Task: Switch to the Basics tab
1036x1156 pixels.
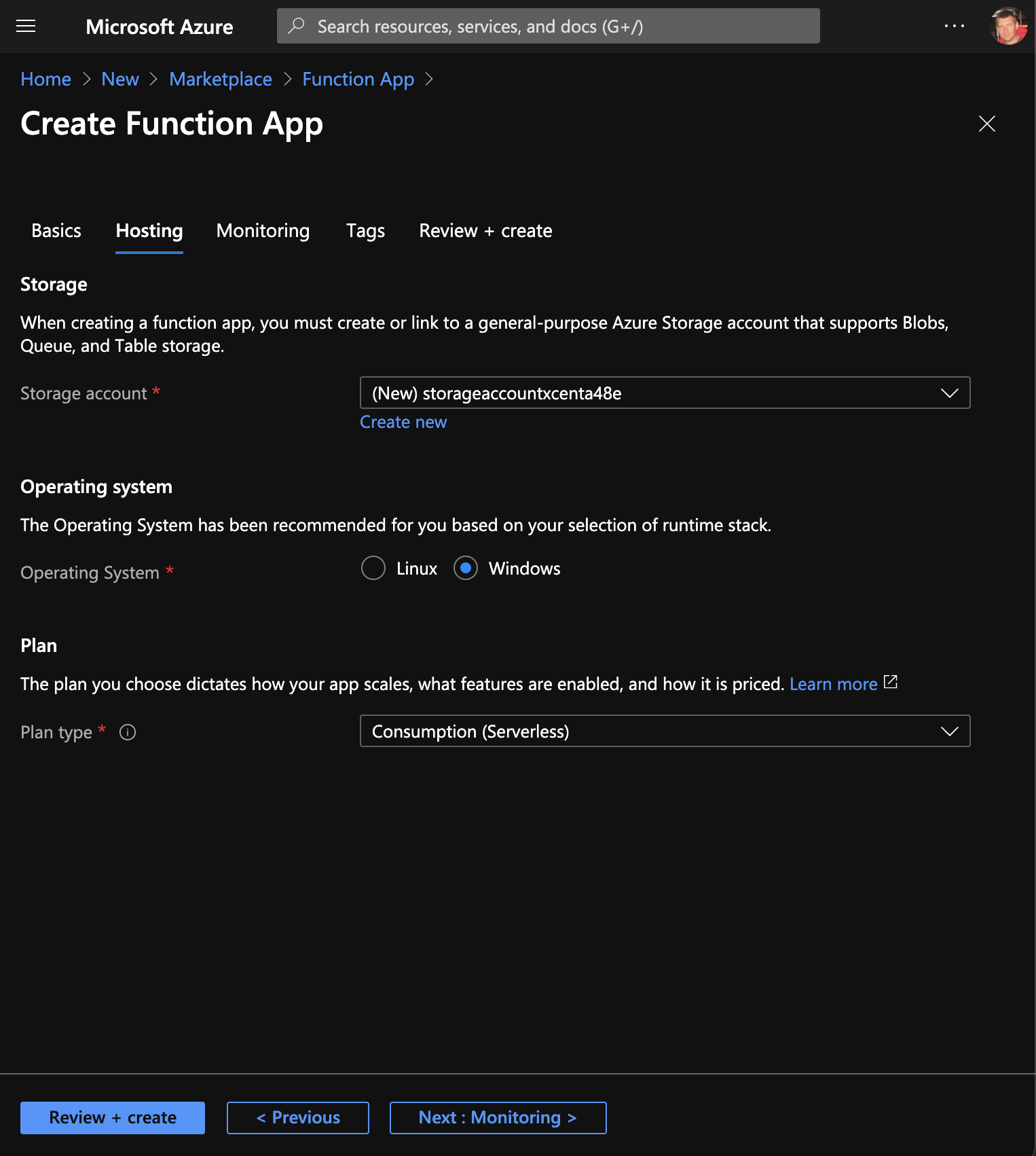Action: click(x=56, y=231)
